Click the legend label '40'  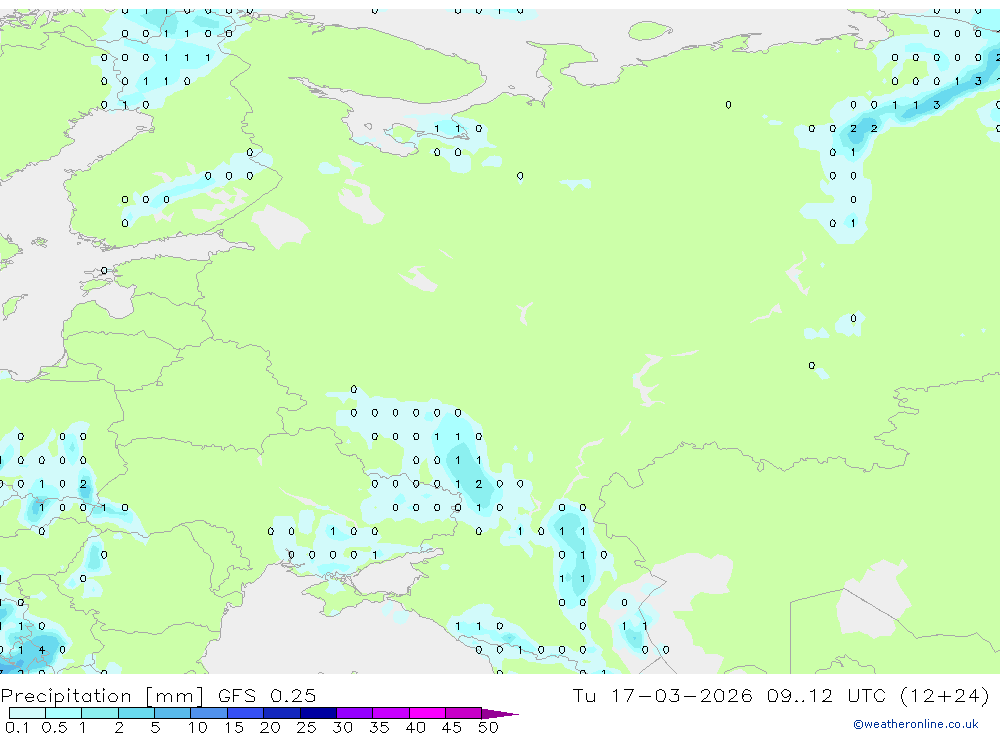pos(415,727)
